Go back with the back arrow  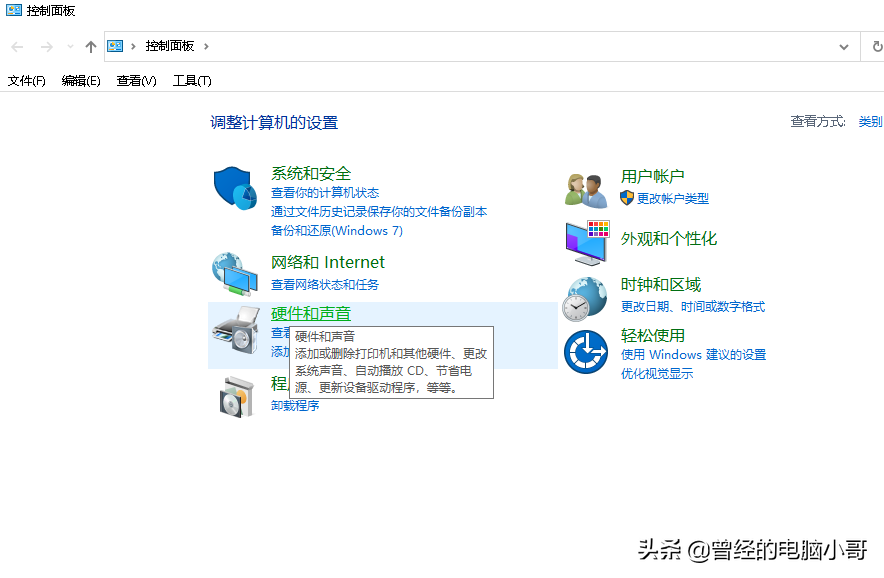(17, 47)
